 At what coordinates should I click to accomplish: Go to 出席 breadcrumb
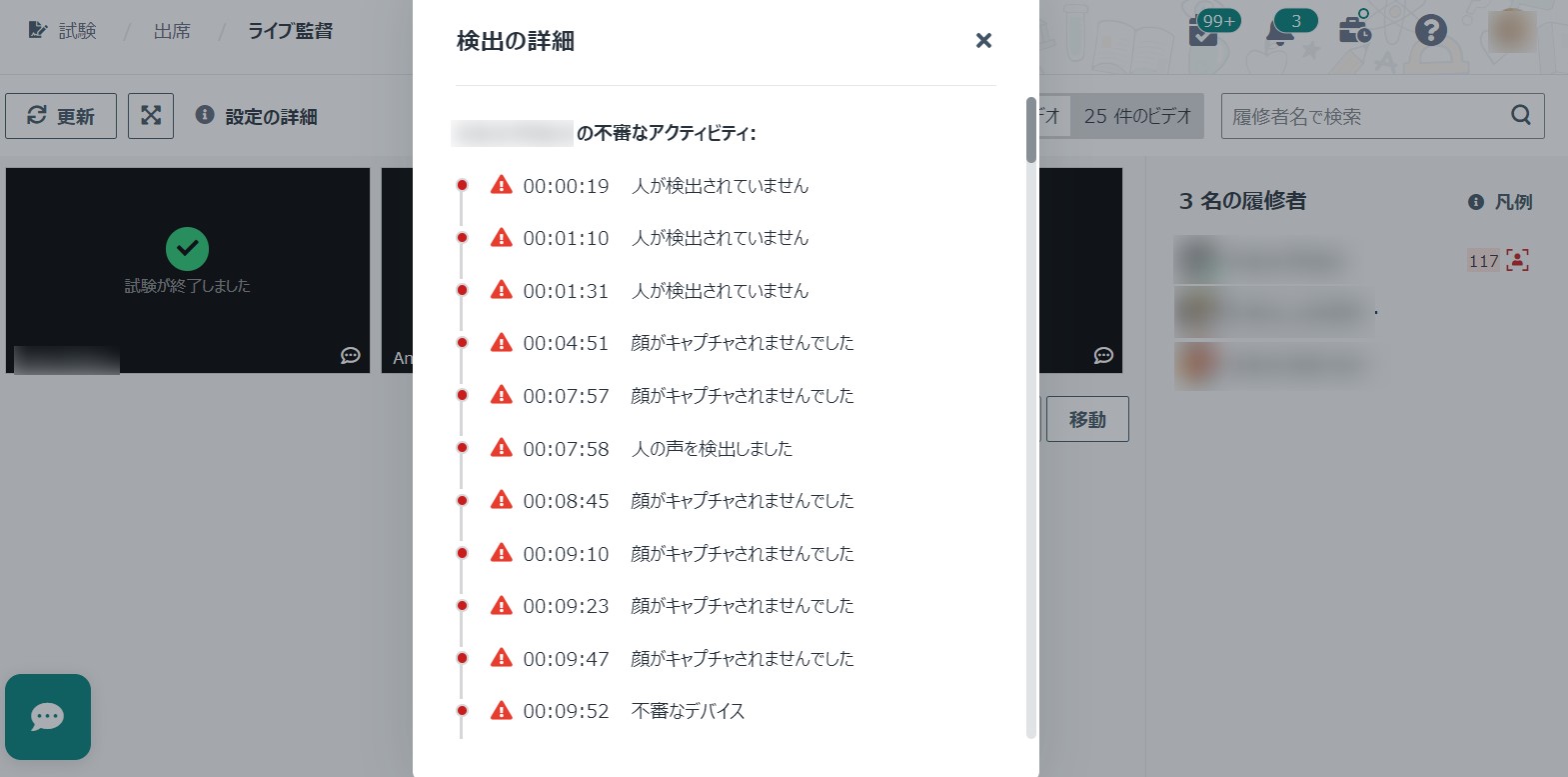[x=172, y=31]
